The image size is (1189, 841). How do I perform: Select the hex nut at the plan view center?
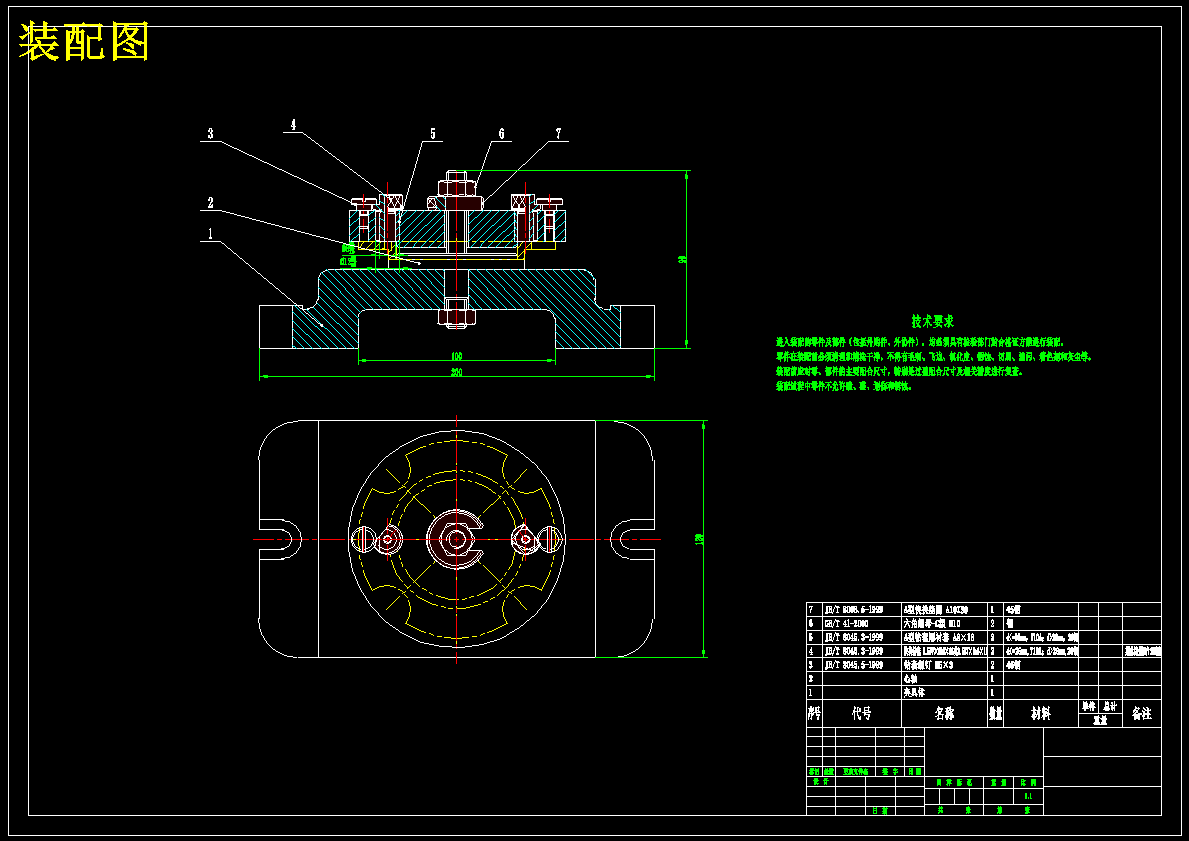[x=456, y=539]
